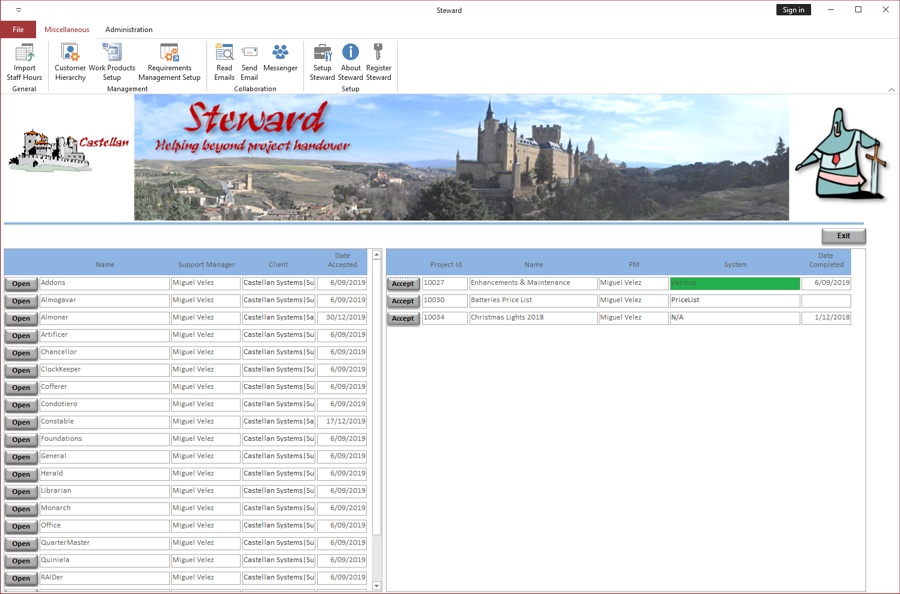Click the Read Emails icon
Viewport: 900px width, 594px height.
point(224,62)
